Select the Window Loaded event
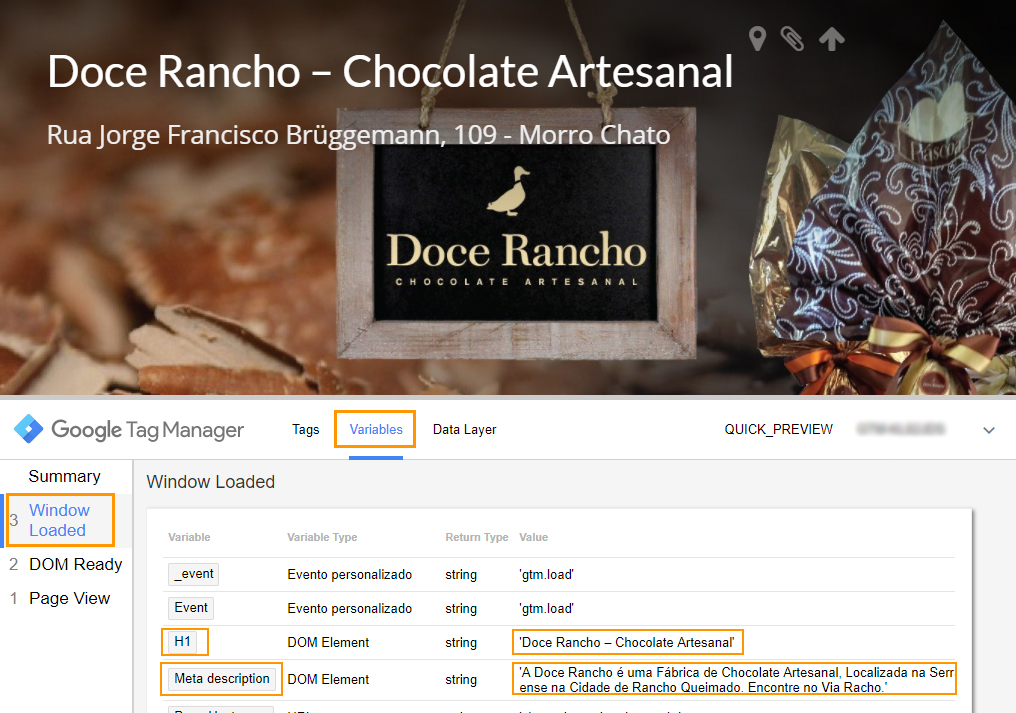The width and height of the screenshot is (1016, 713). click(59, 520)
